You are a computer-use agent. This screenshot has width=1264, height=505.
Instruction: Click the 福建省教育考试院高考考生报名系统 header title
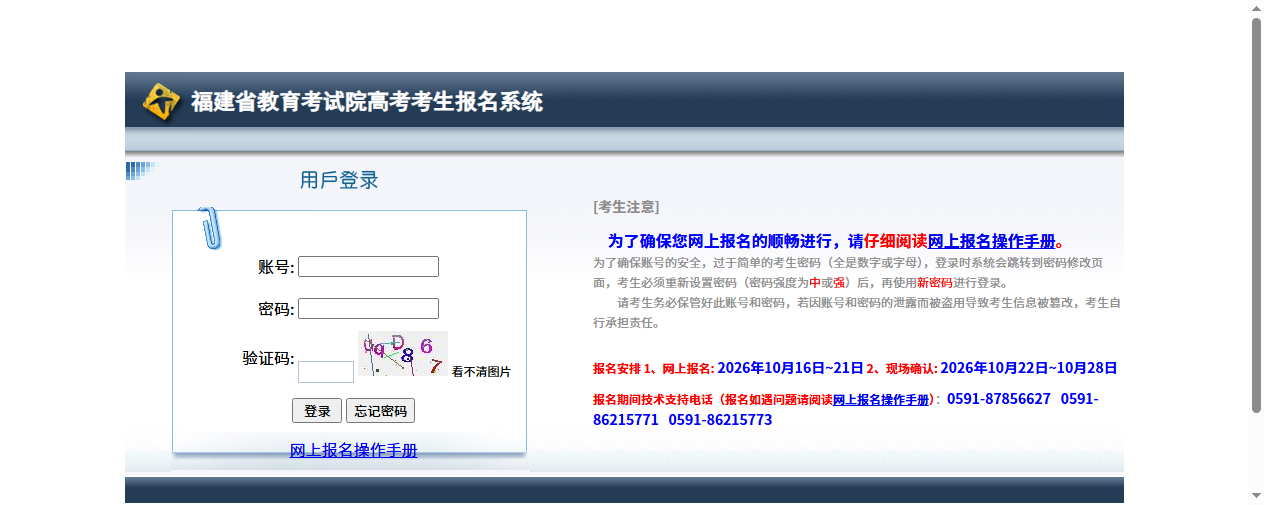pos(367,102)
